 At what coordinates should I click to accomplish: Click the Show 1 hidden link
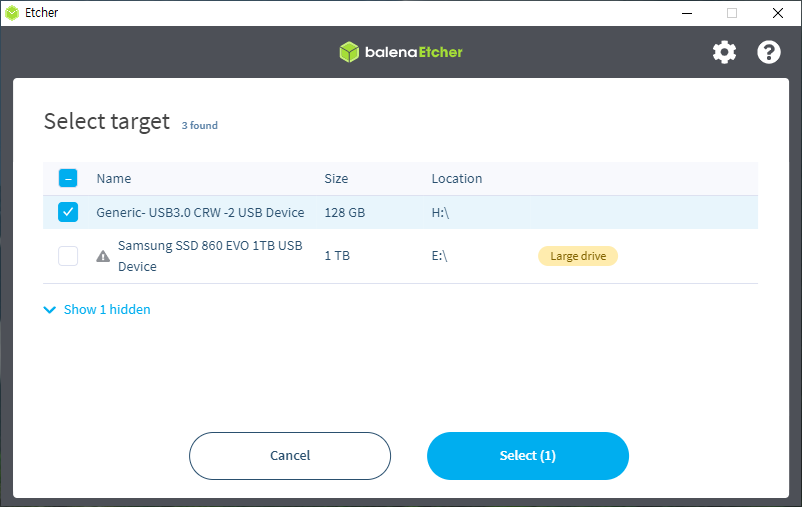pos(107,310)
